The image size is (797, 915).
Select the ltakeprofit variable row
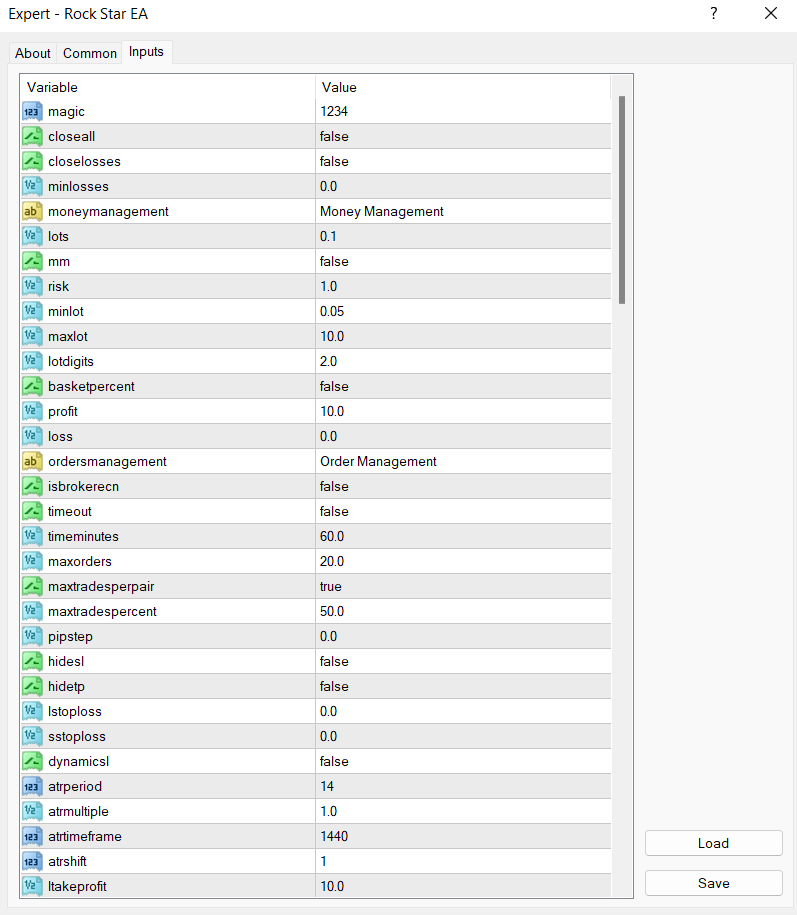click(316, 886)
